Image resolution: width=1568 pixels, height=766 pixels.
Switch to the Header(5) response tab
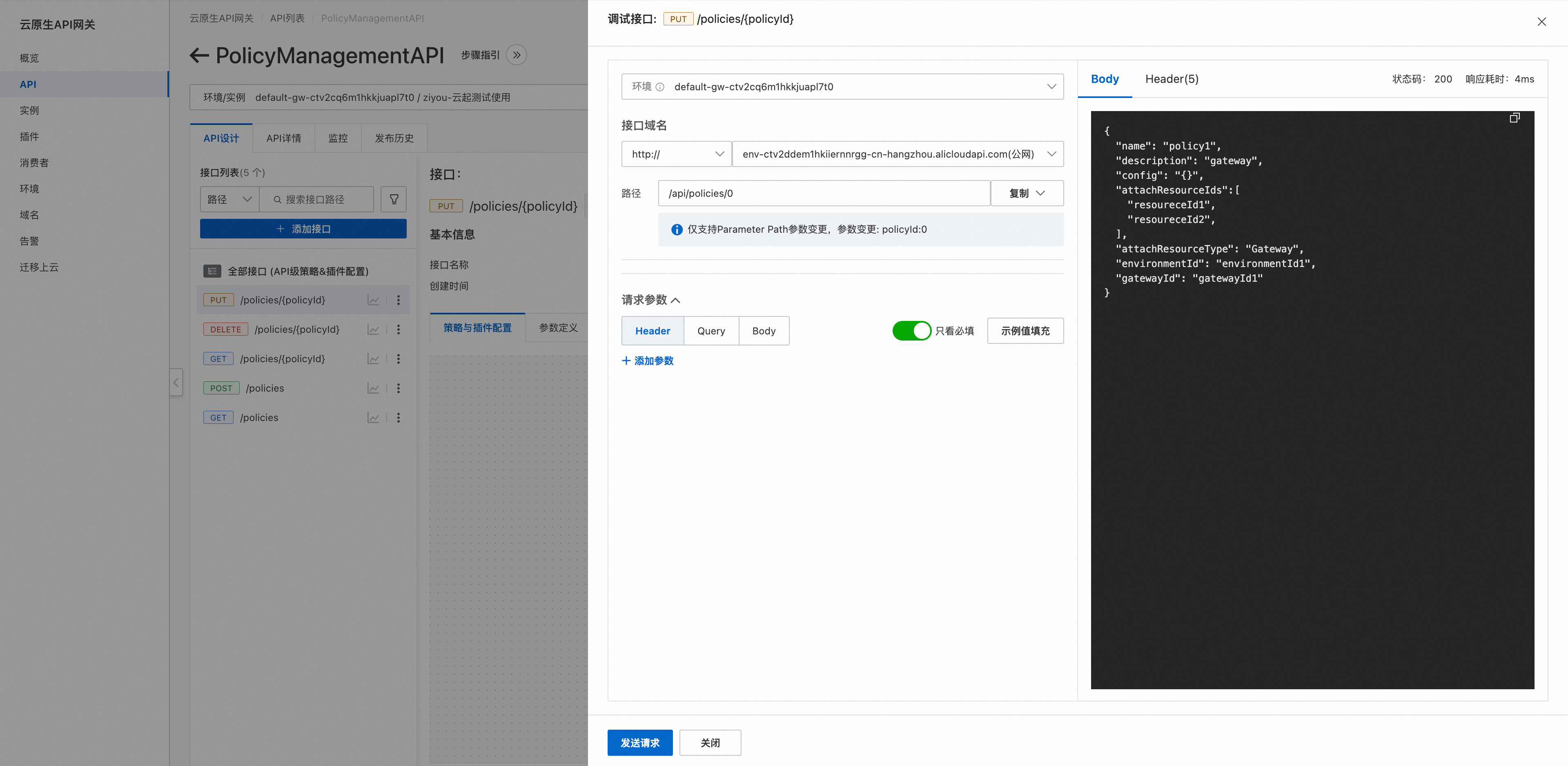tap(1171, 78)
